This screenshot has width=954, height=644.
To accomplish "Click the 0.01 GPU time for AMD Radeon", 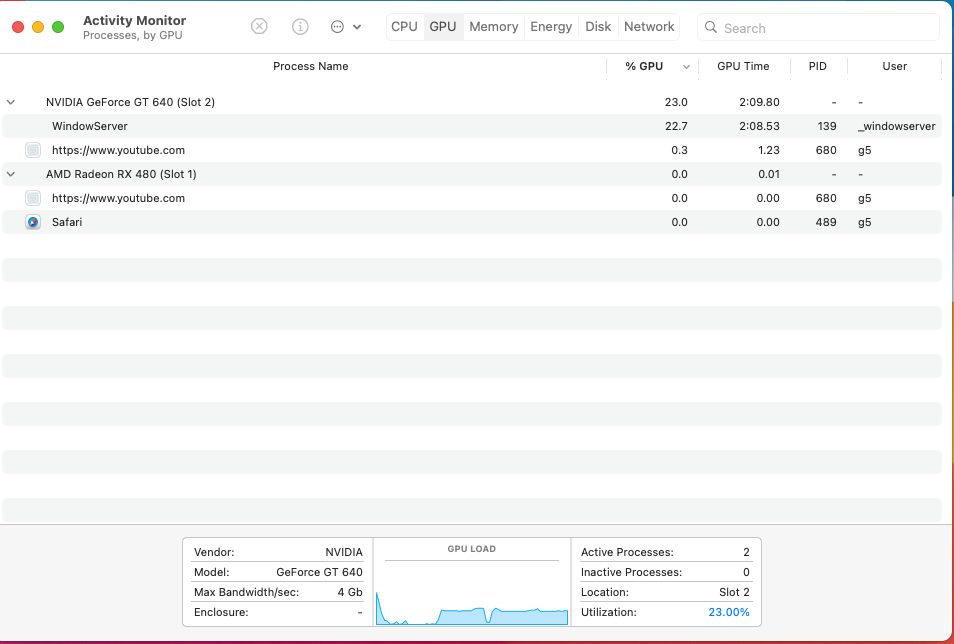I will [x=769, y=174].
